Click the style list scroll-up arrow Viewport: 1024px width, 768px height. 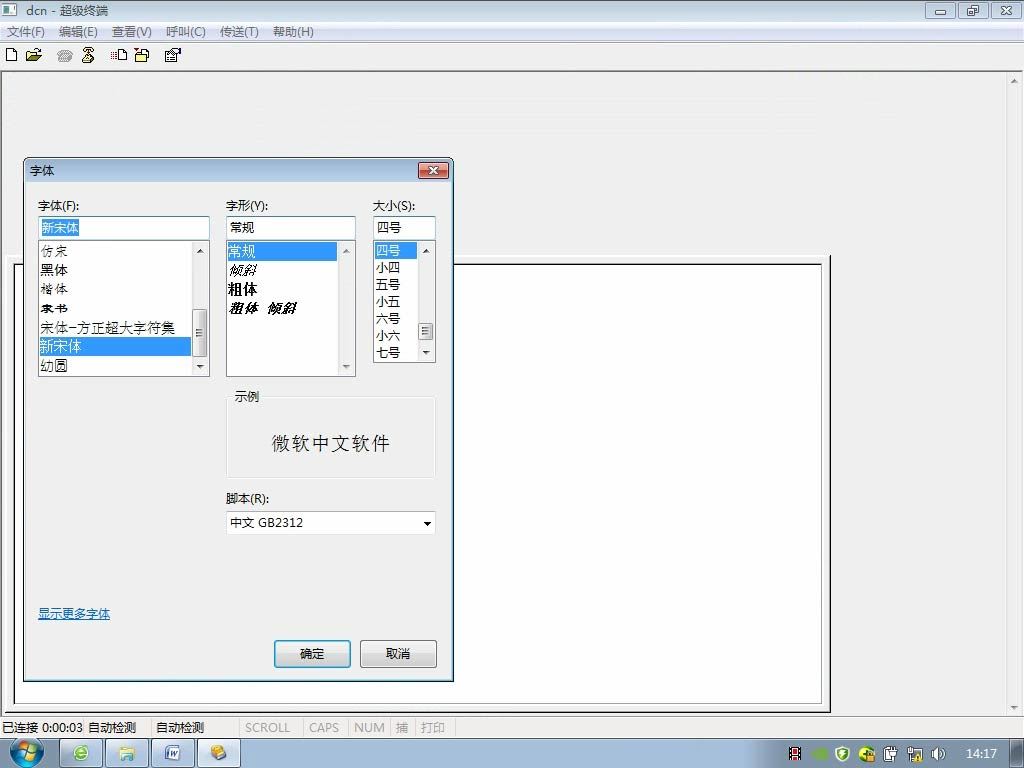click(x=346, y=251)
